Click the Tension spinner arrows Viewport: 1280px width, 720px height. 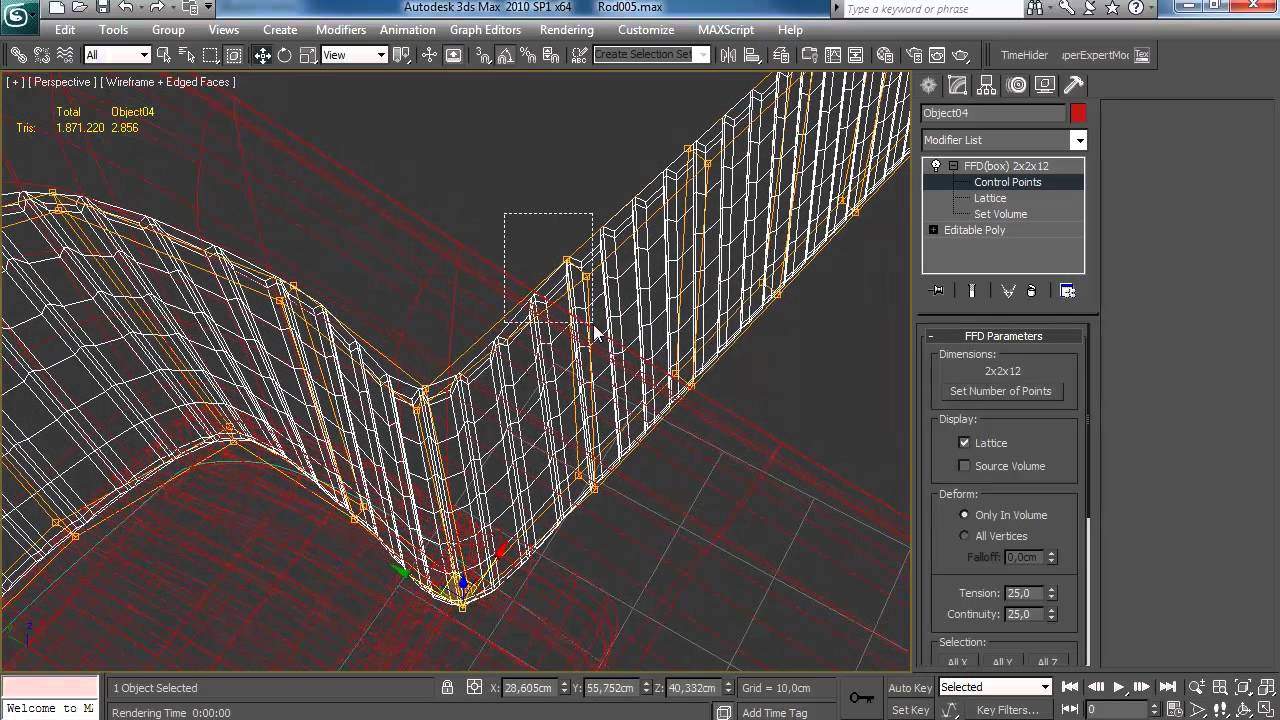click(1051, 593)
